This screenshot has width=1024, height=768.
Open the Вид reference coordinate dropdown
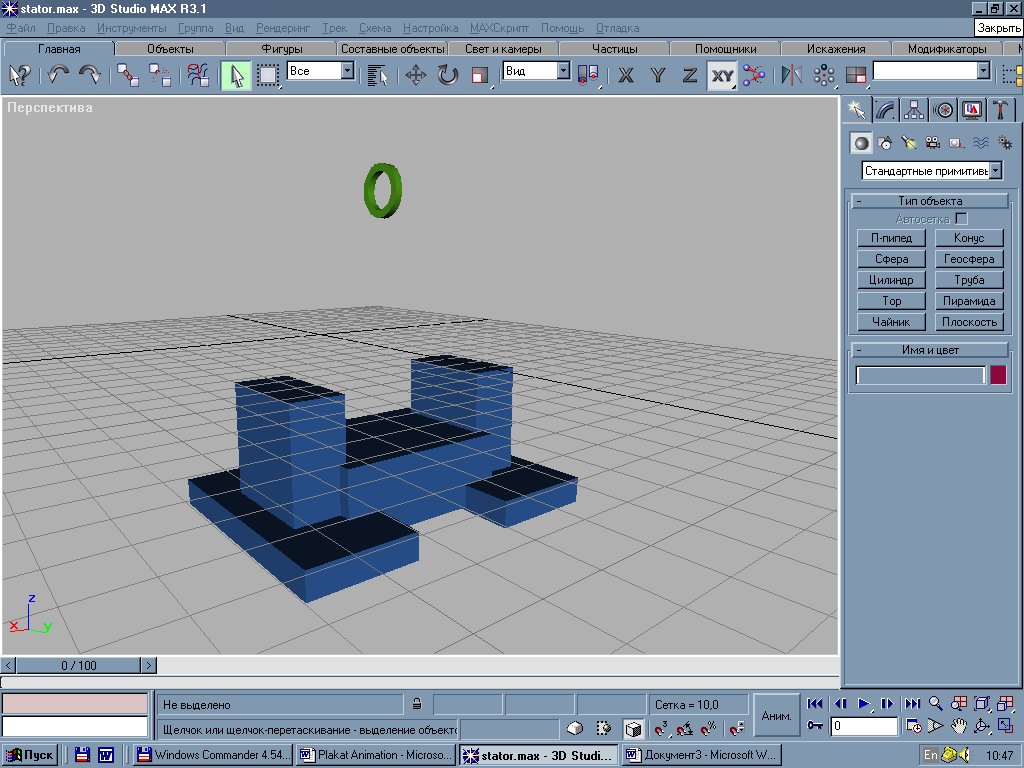563,70
